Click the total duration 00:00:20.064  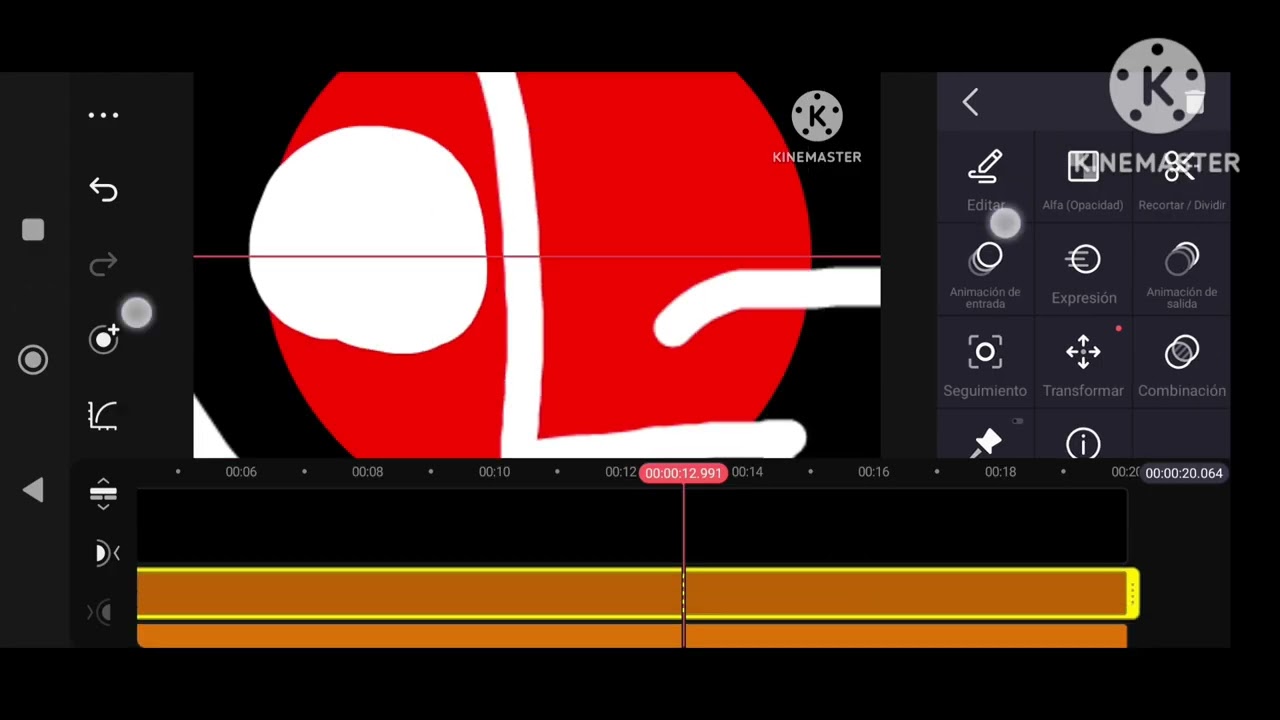point(1184,473)
